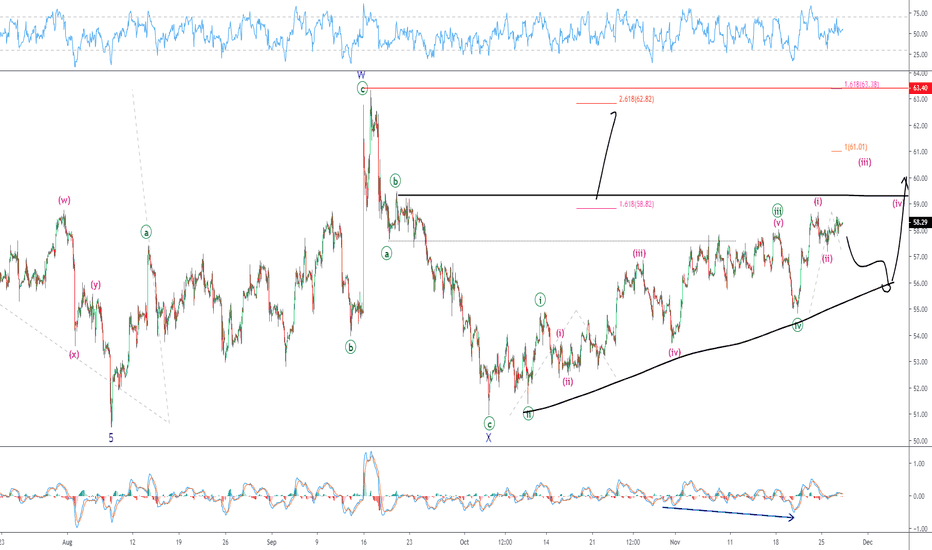The height and width of the screenshot is (550, 932).
Task: Click the blue X wave label
Action: pyautogui.click(x=489, y=438)
